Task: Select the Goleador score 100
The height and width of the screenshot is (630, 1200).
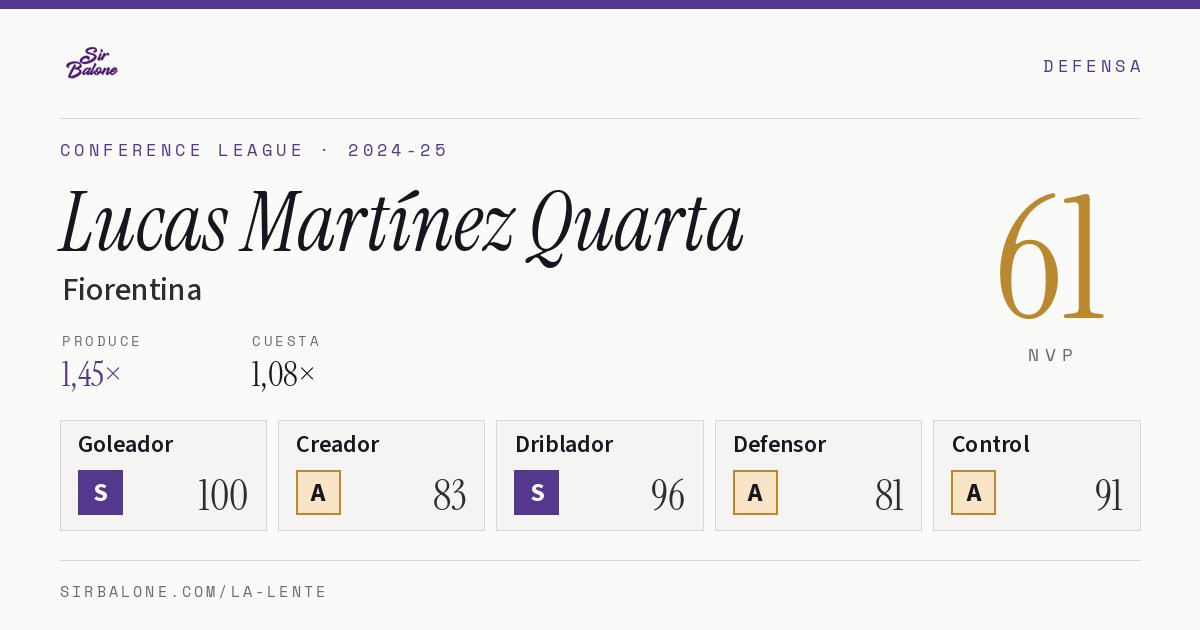Action: click(222, 495)
